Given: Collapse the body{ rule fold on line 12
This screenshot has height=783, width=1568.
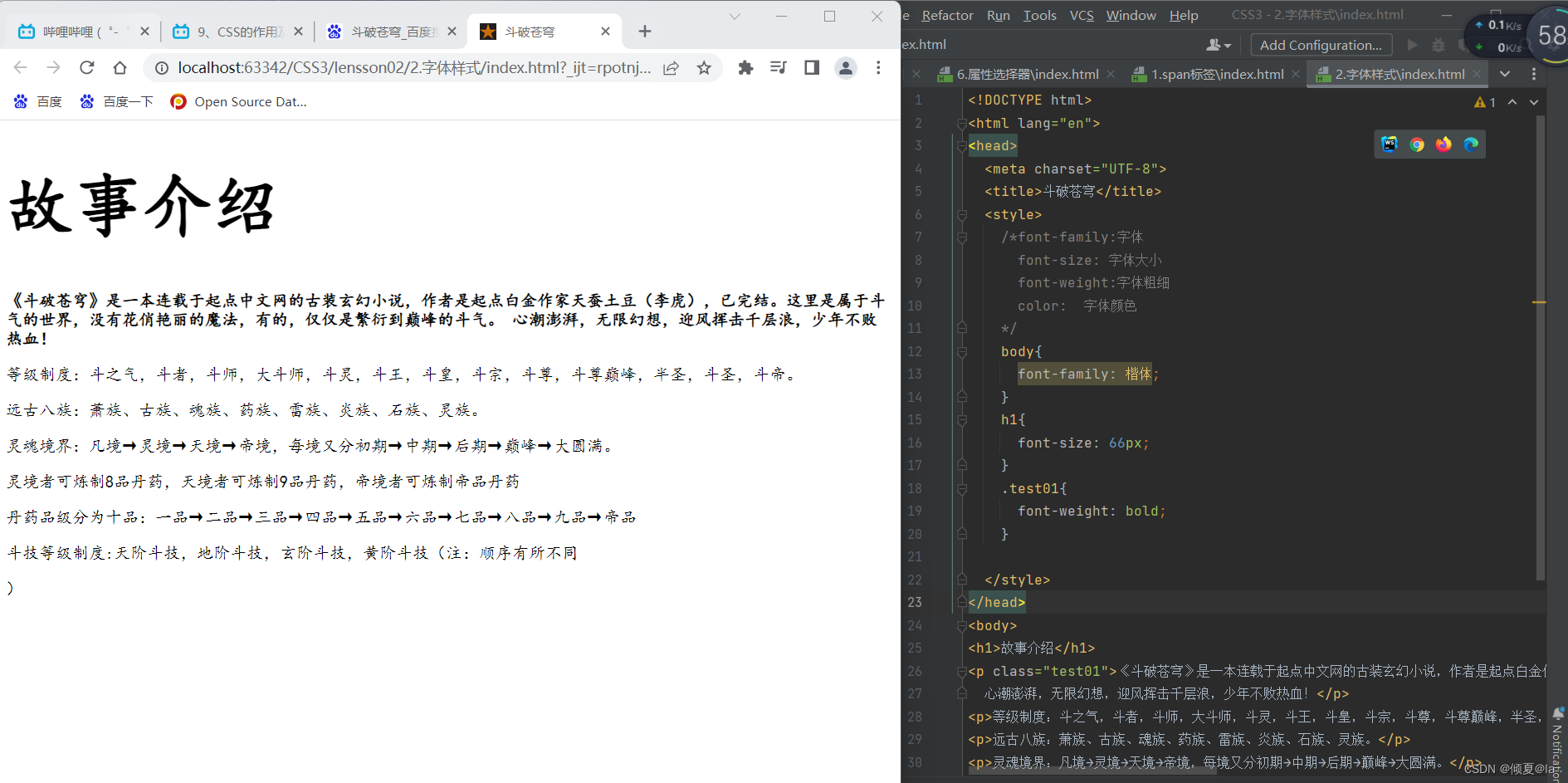Looking at the screenshot, I should coord(962,352).
